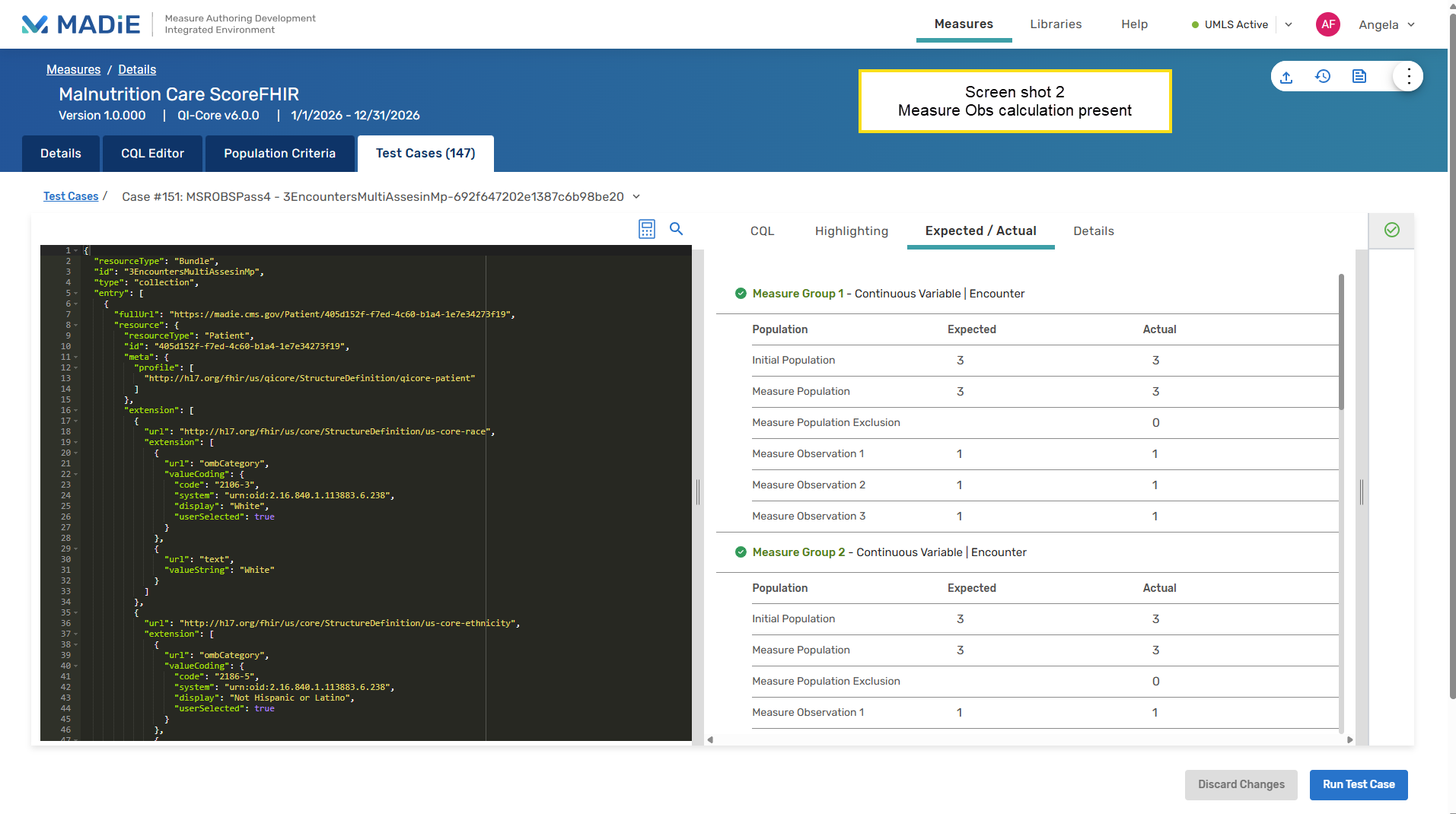Switch to the Highlighting tab
Viewport: 1456px width, 814px height.
851,231
